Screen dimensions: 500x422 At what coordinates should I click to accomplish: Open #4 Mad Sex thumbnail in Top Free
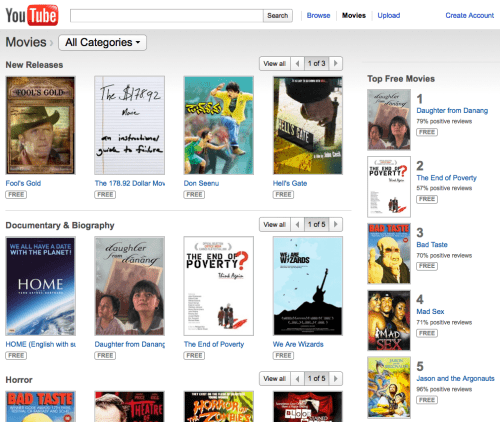coord(389,320)
